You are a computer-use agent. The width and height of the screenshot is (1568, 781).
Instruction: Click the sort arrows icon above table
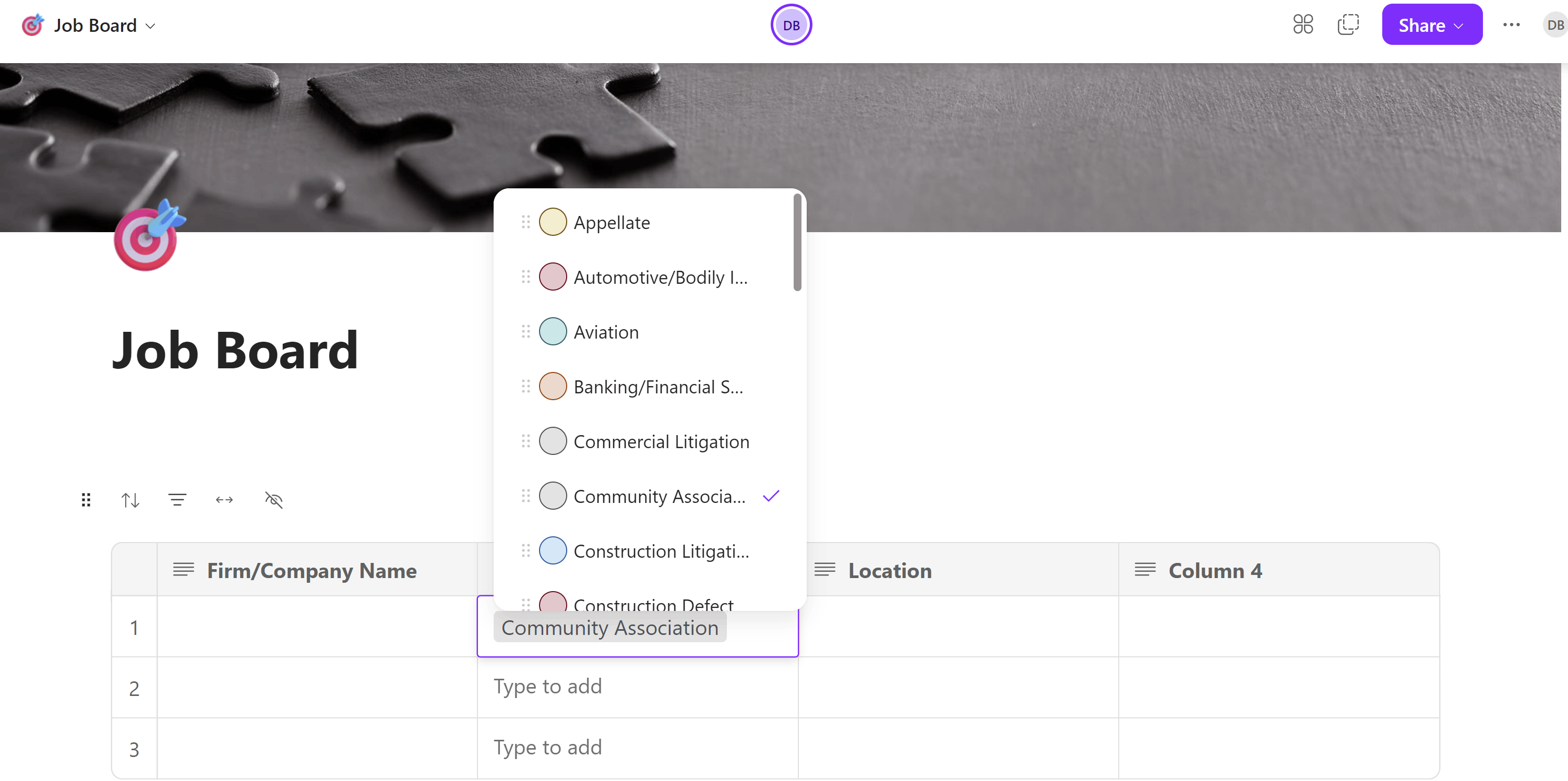tap(130, 500)
